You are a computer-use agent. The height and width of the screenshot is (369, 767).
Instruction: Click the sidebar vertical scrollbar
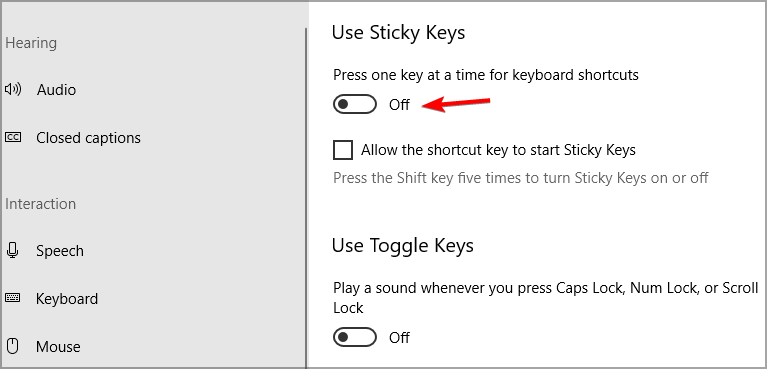click(x=306, y=198)
